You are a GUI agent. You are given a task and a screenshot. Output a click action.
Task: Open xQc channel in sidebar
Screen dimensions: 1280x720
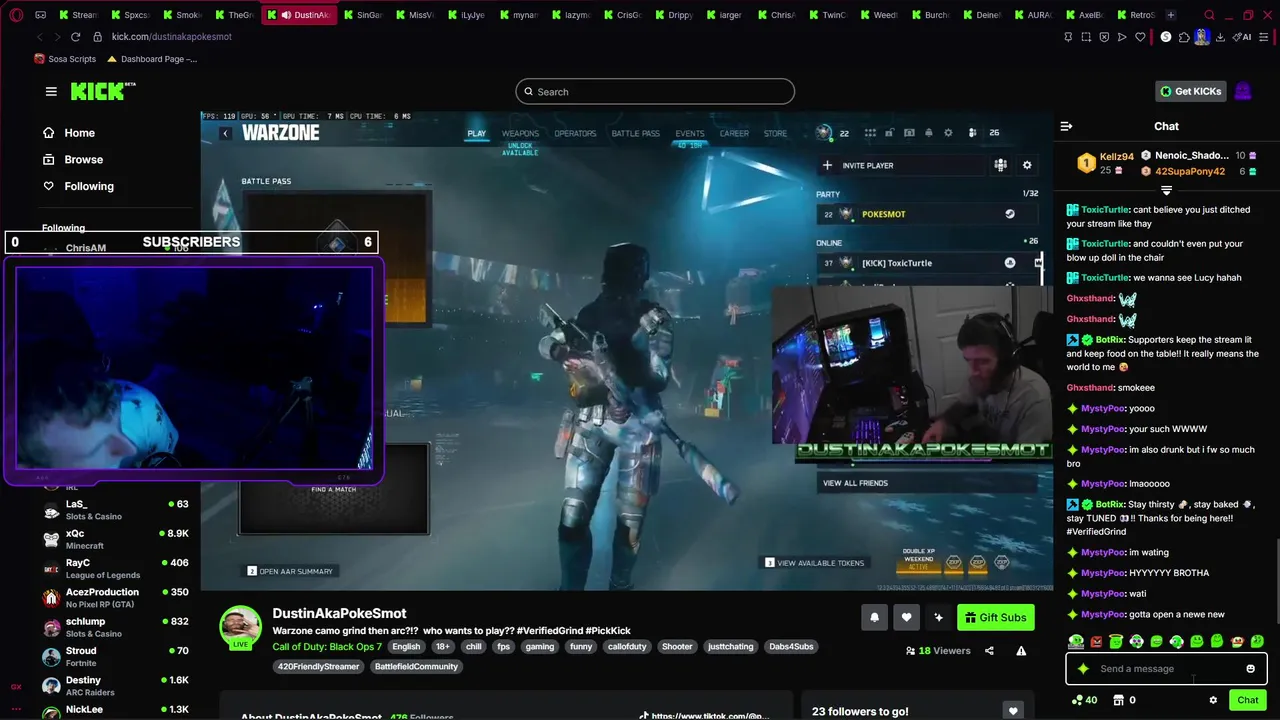(x=115, y=538)
